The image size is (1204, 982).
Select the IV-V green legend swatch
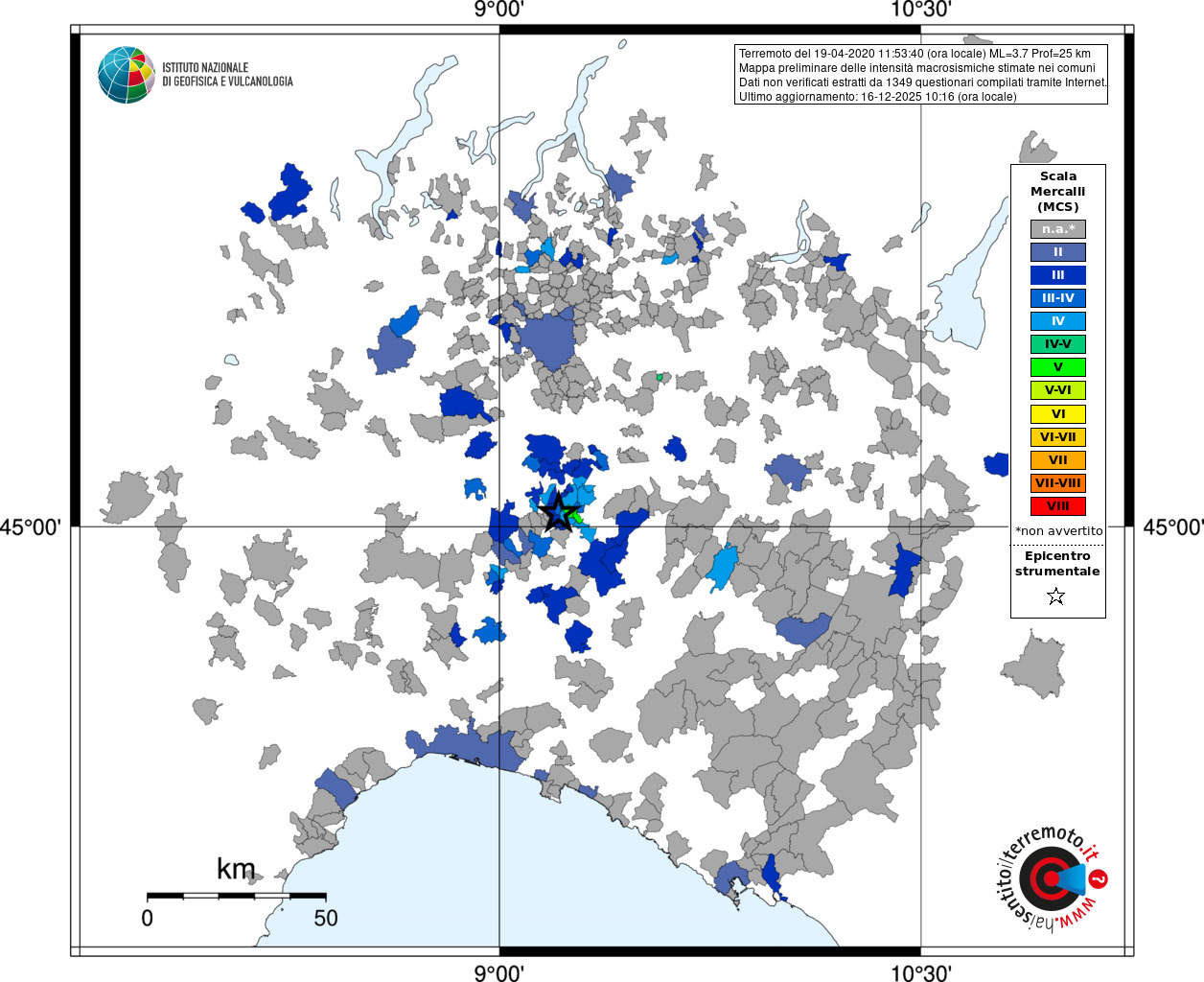click(x=1058, y=344)
